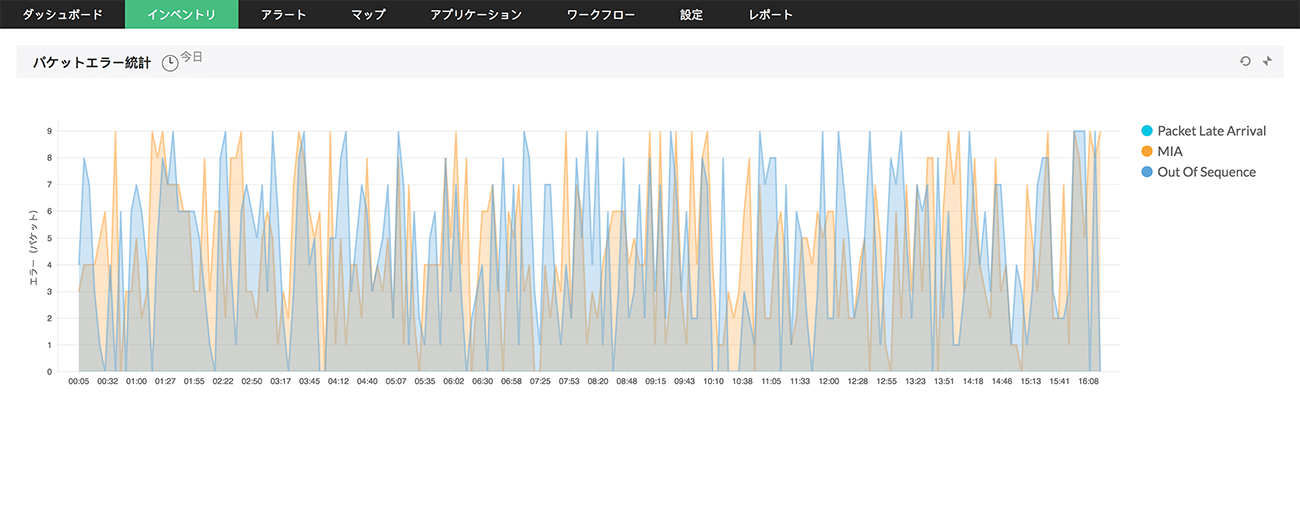
Task: Click the blue Out Of Sequence swatch
Action: point(1147,172)
